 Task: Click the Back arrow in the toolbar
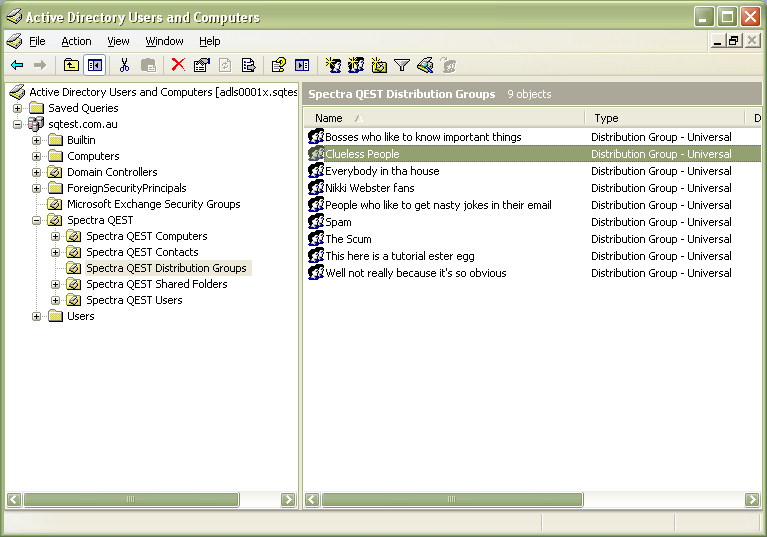coord(17,65)
